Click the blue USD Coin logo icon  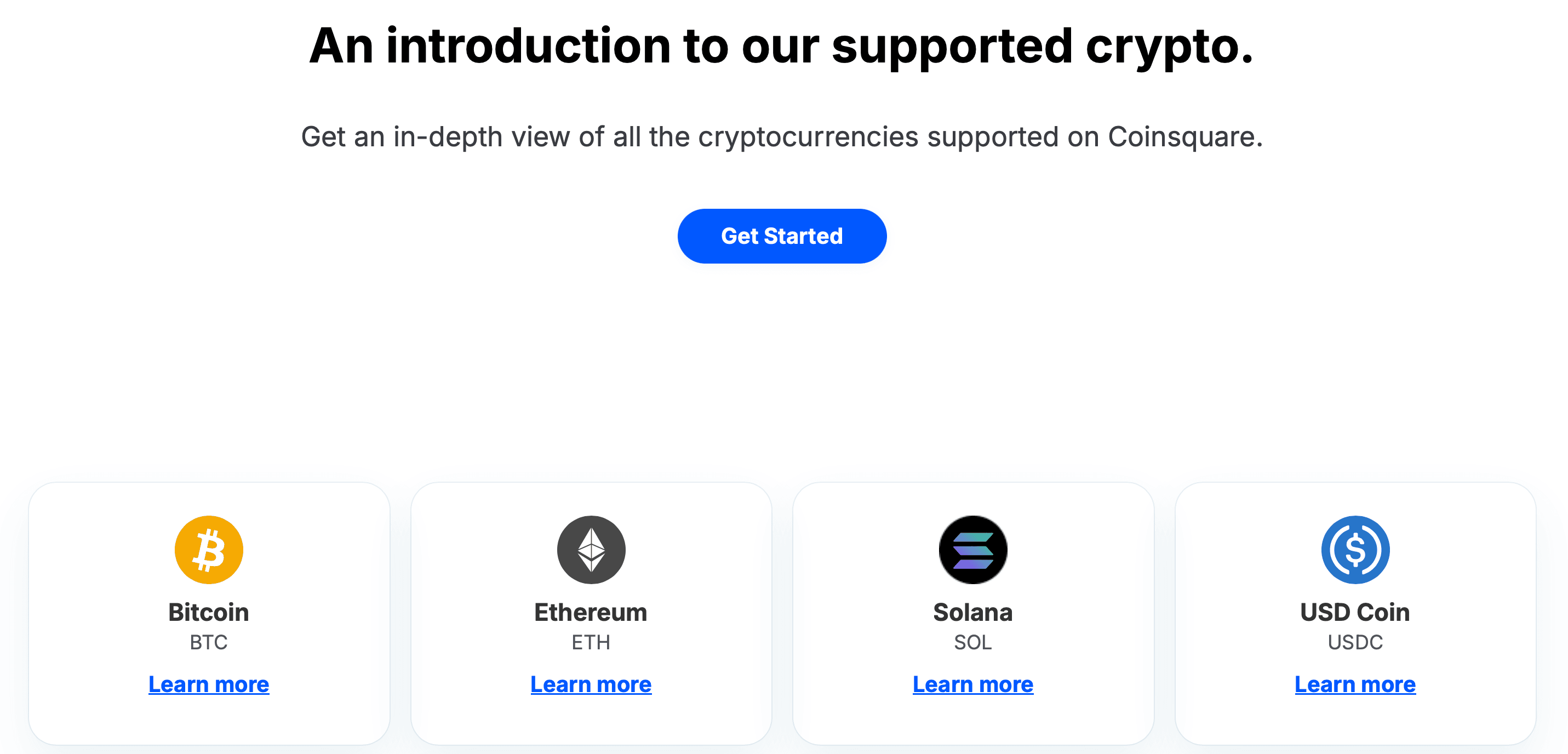coord(1355,550)
